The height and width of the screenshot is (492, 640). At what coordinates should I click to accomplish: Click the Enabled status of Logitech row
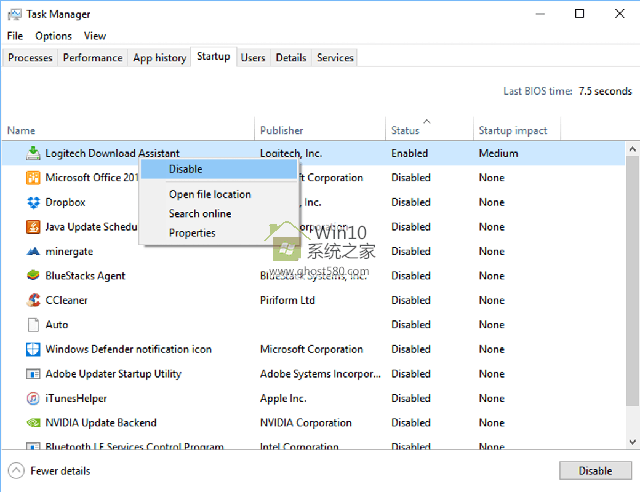(x=409, y=153)
